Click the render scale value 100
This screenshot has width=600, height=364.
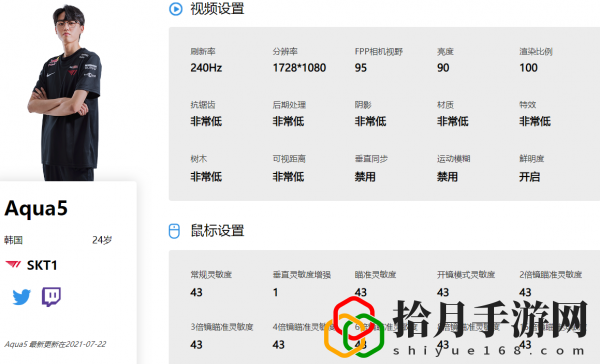click(x=528, y=68)
